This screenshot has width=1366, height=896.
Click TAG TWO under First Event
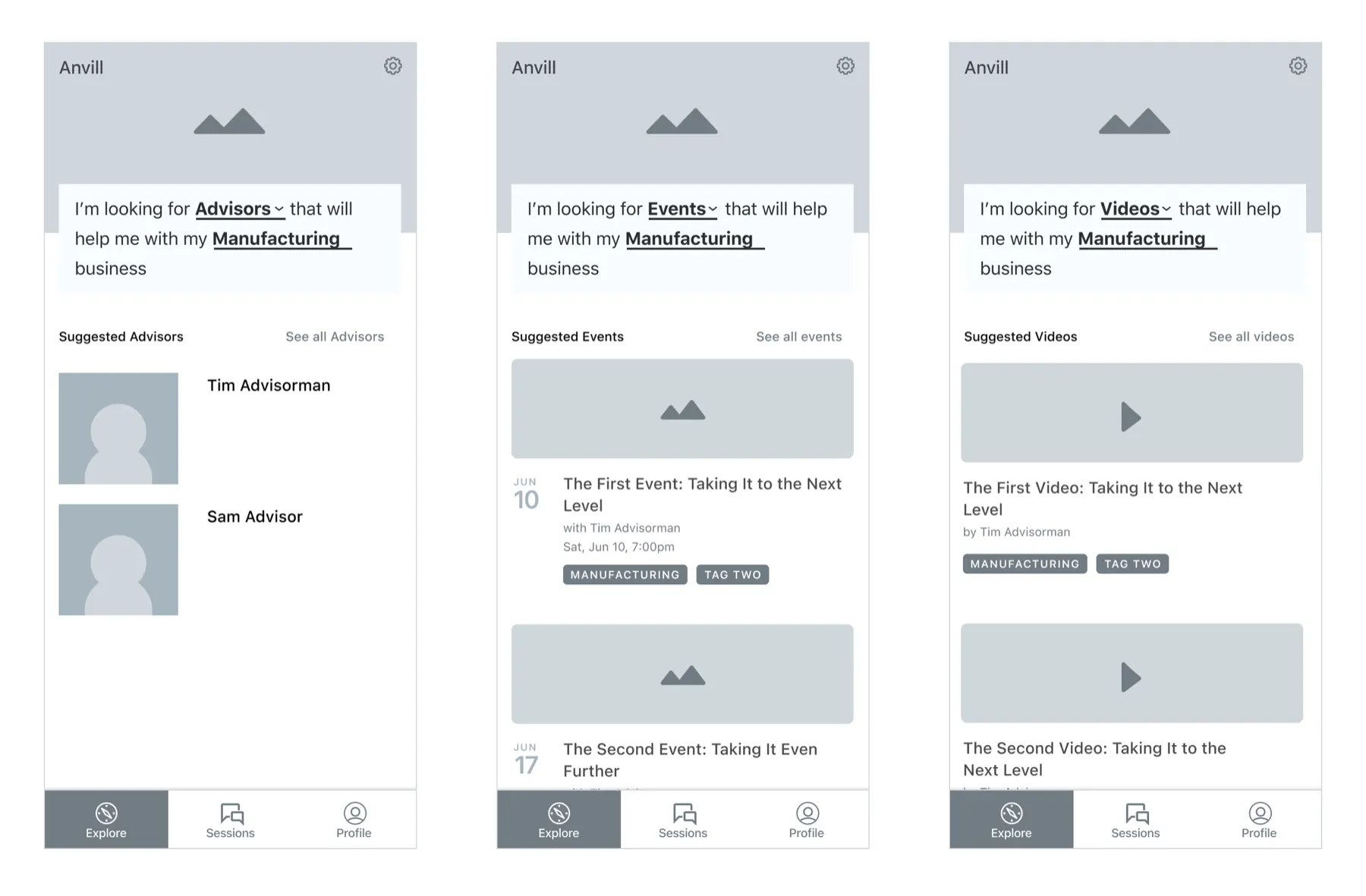tap(732, 575)
